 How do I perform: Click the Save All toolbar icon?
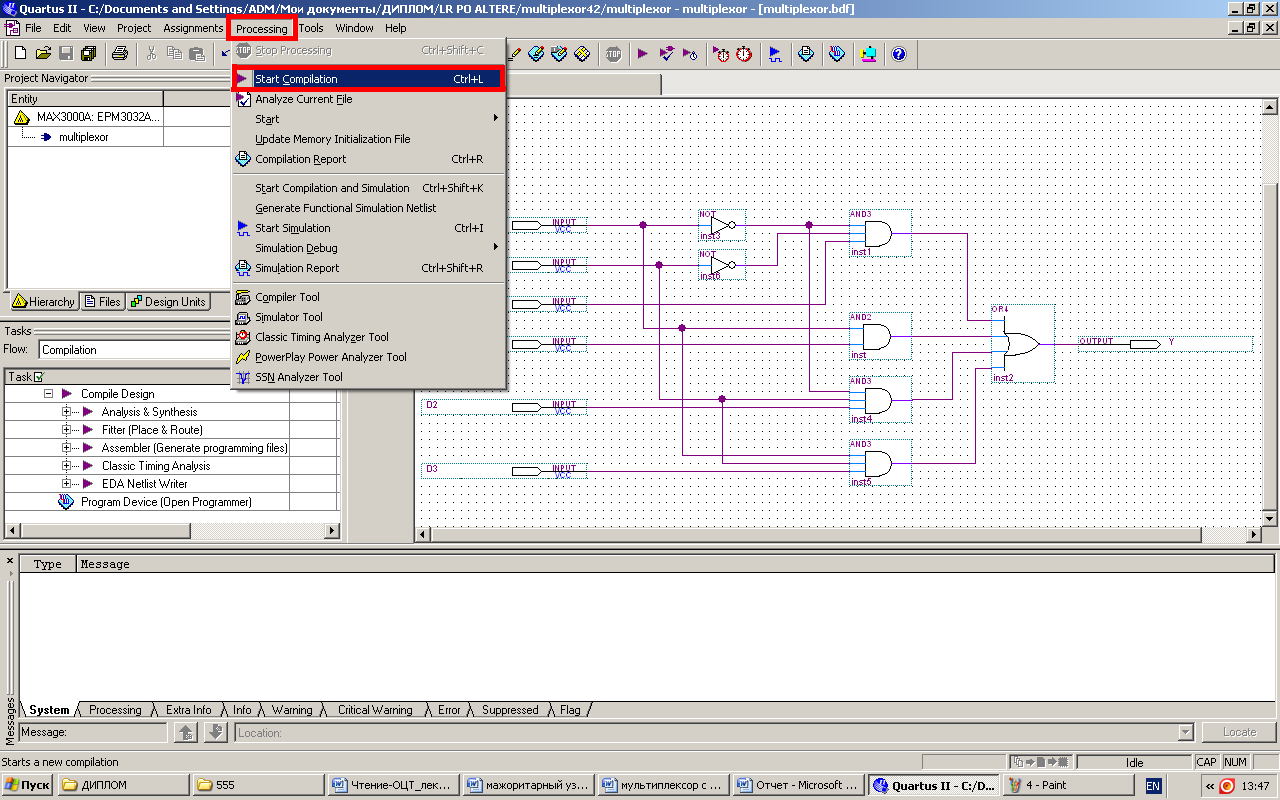point(89,54)
